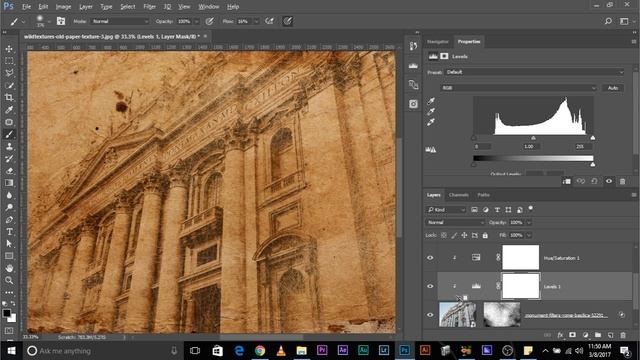The image size is (640, 360).
Task: Select the History Brush tool
Action: tap(9, 159)
